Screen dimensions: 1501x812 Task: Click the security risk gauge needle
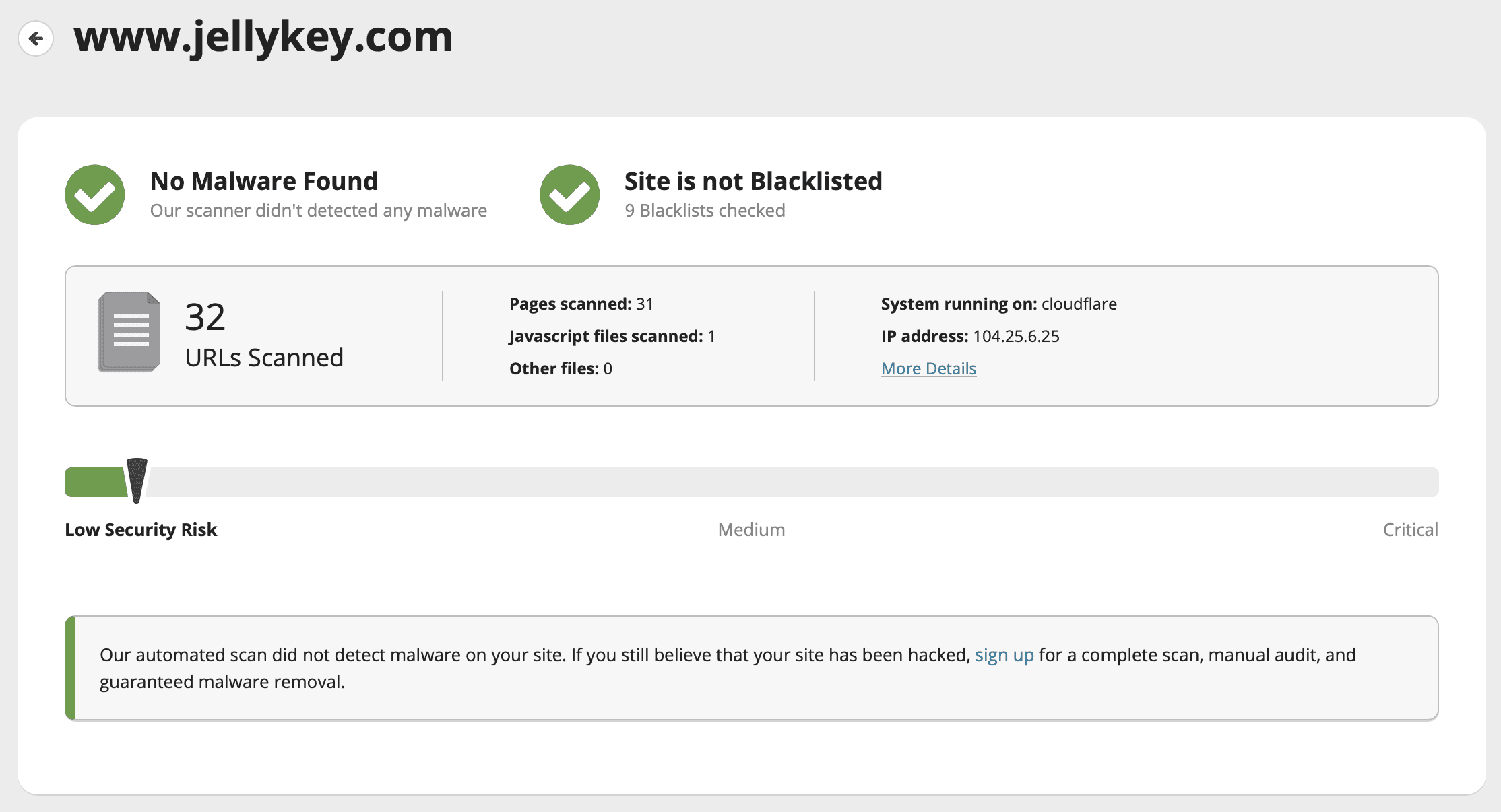coord(137,480)
